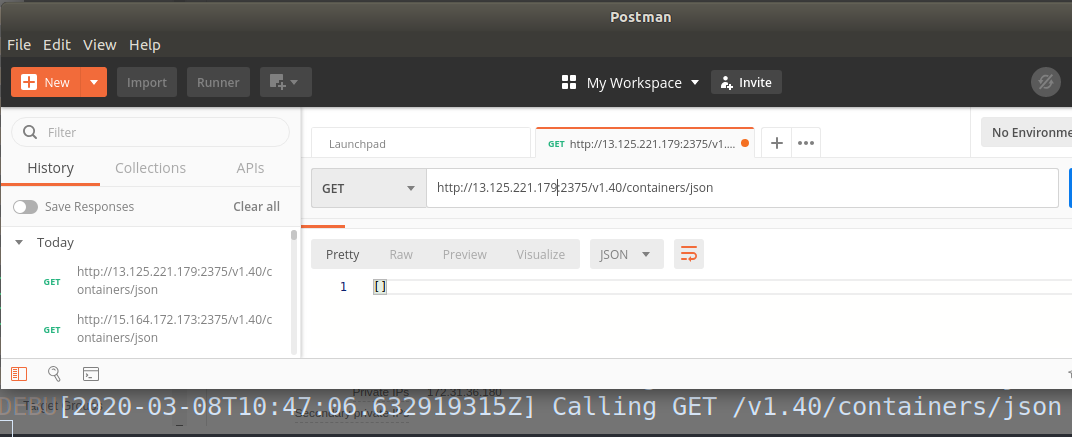This screenshot has width=1072, height=437.
Task: Click the sidebar Filter search field
Action: pos(150,132)
